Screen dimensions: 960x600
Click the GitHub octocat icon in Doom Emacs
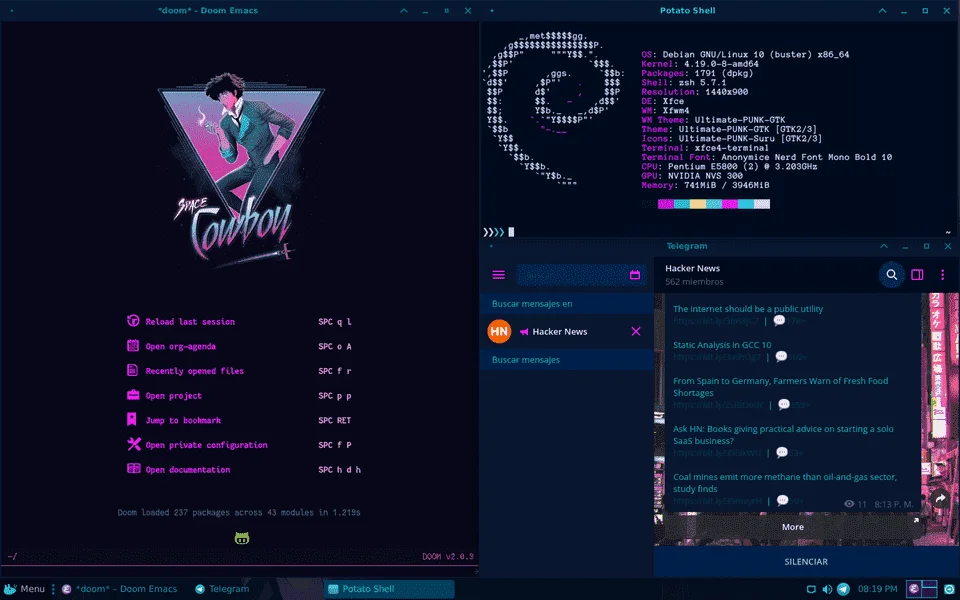click(x=242, y=539)
